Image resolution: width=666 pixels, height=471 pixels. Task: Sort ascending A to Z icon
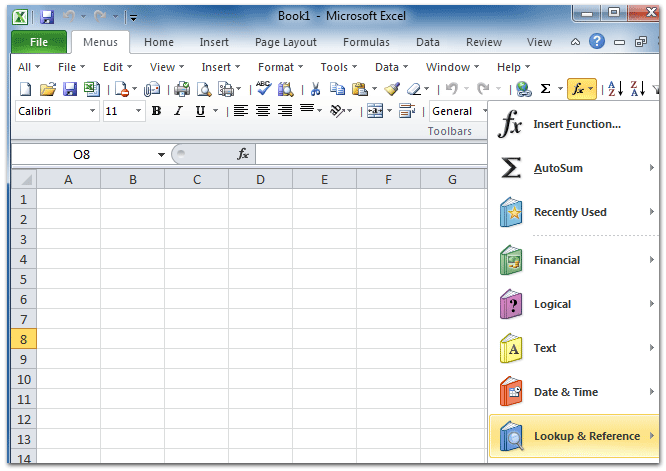(615, 89)
